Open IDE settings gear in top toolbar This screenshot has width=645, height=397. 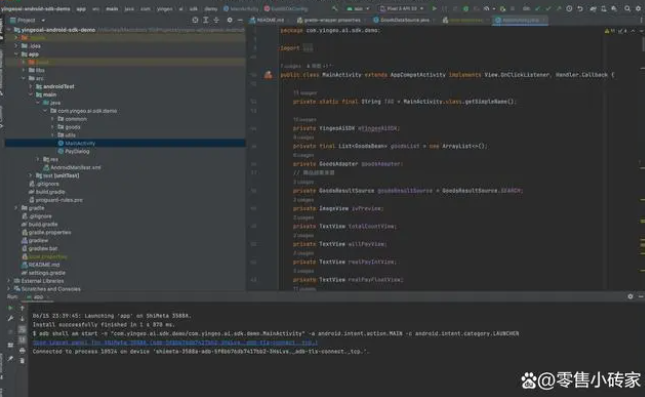coord(638,8)
